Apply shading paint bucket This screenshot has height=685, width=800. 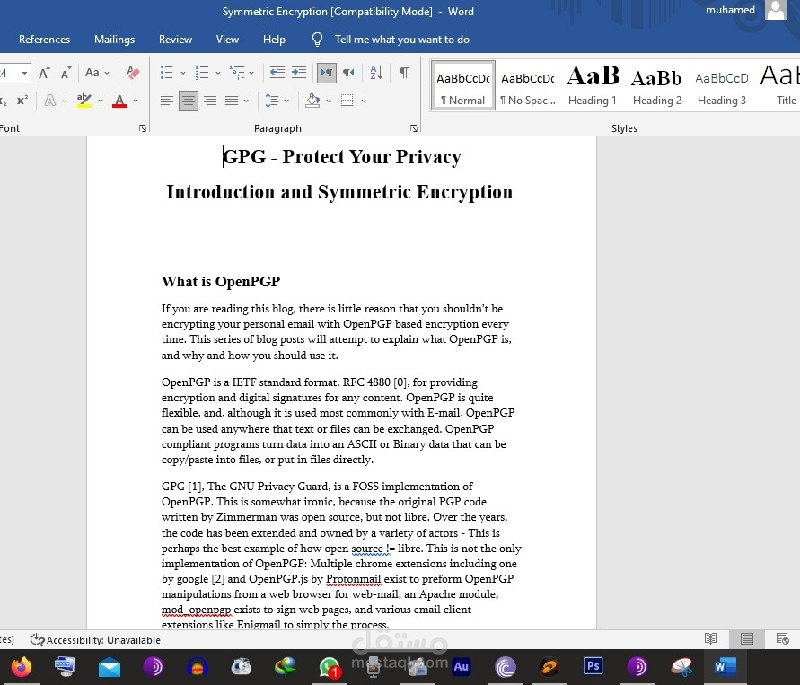coord(312,100)
